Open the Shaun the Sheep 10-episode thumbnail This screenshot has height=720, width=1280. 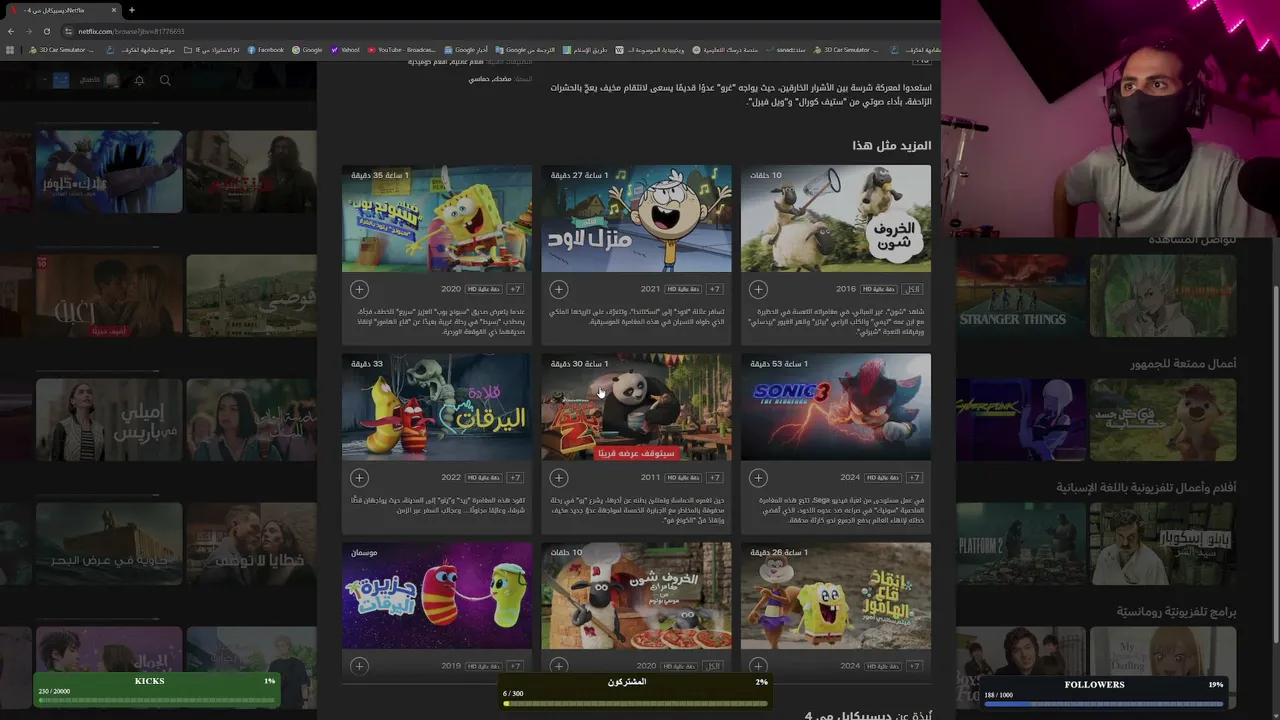tap(836, 219)
